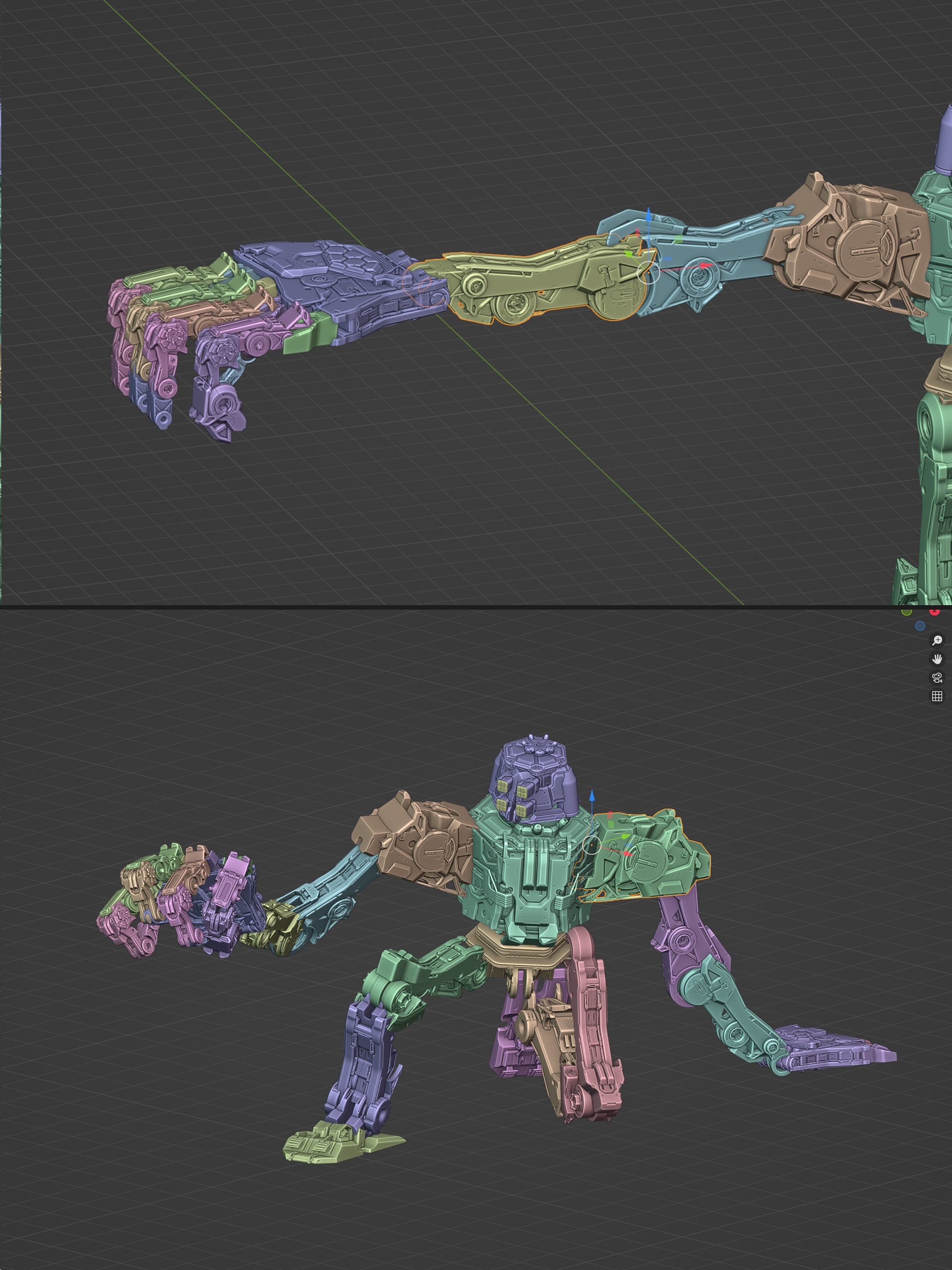Viewport: 952px width, 1270px height.
Task: Click the red X arrow of the lower viewport gizmo
Action: point(628,853)
